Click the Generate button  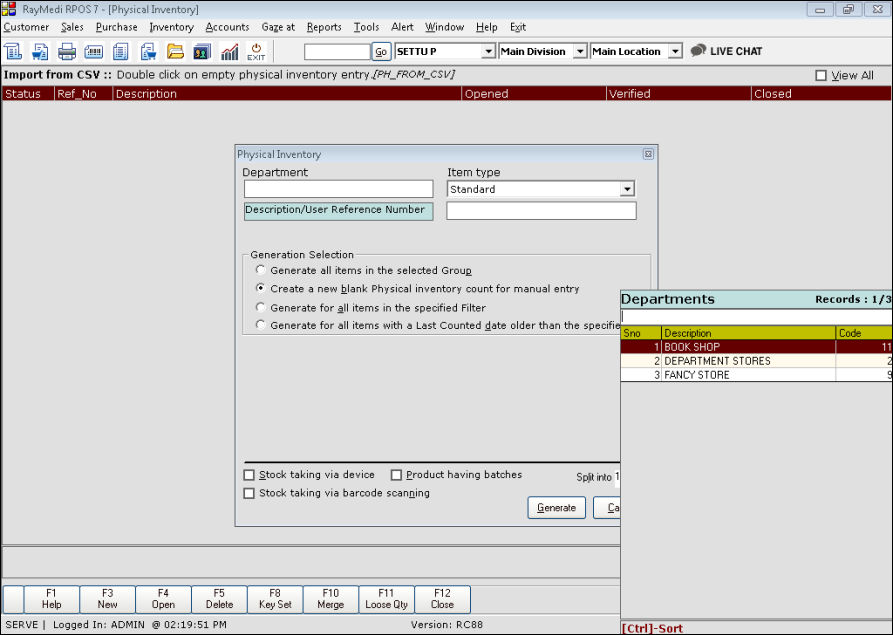(556, 508)
